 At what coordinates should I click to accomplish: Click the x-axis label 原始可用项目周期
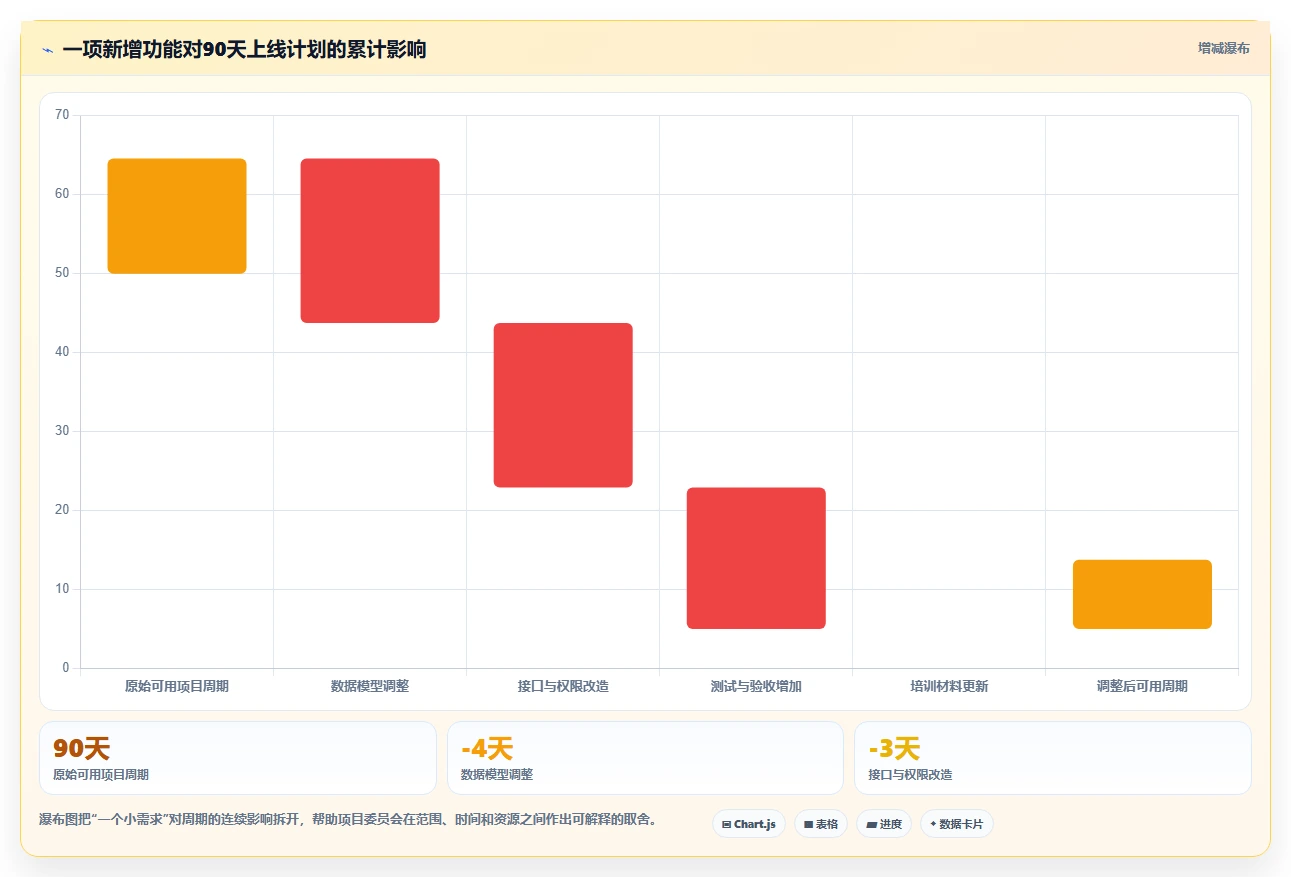(177, 686)
